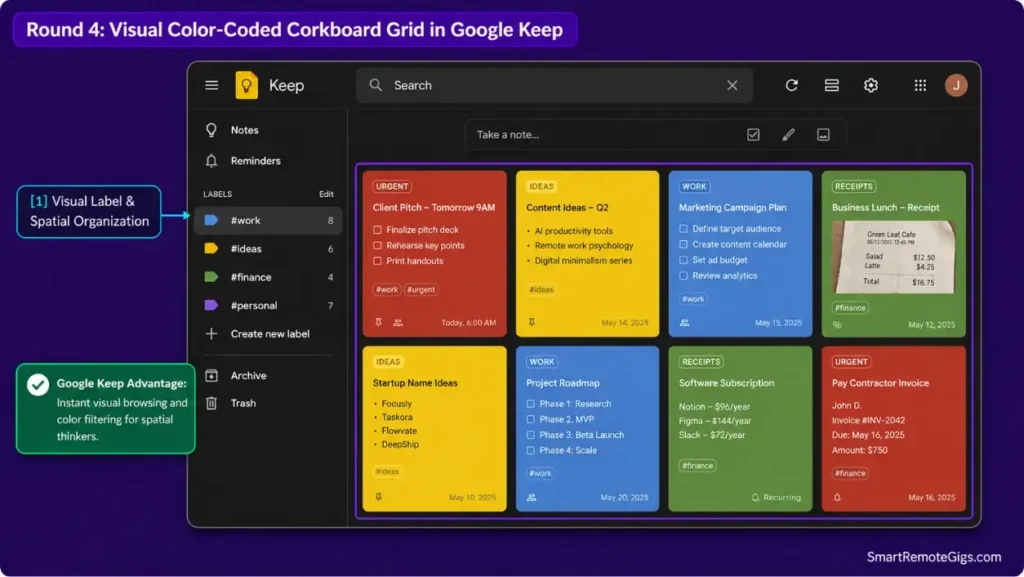Pin icon on Content Ideas – Q2 note
Screen dimensions: 1024x577
click(532, 322)
